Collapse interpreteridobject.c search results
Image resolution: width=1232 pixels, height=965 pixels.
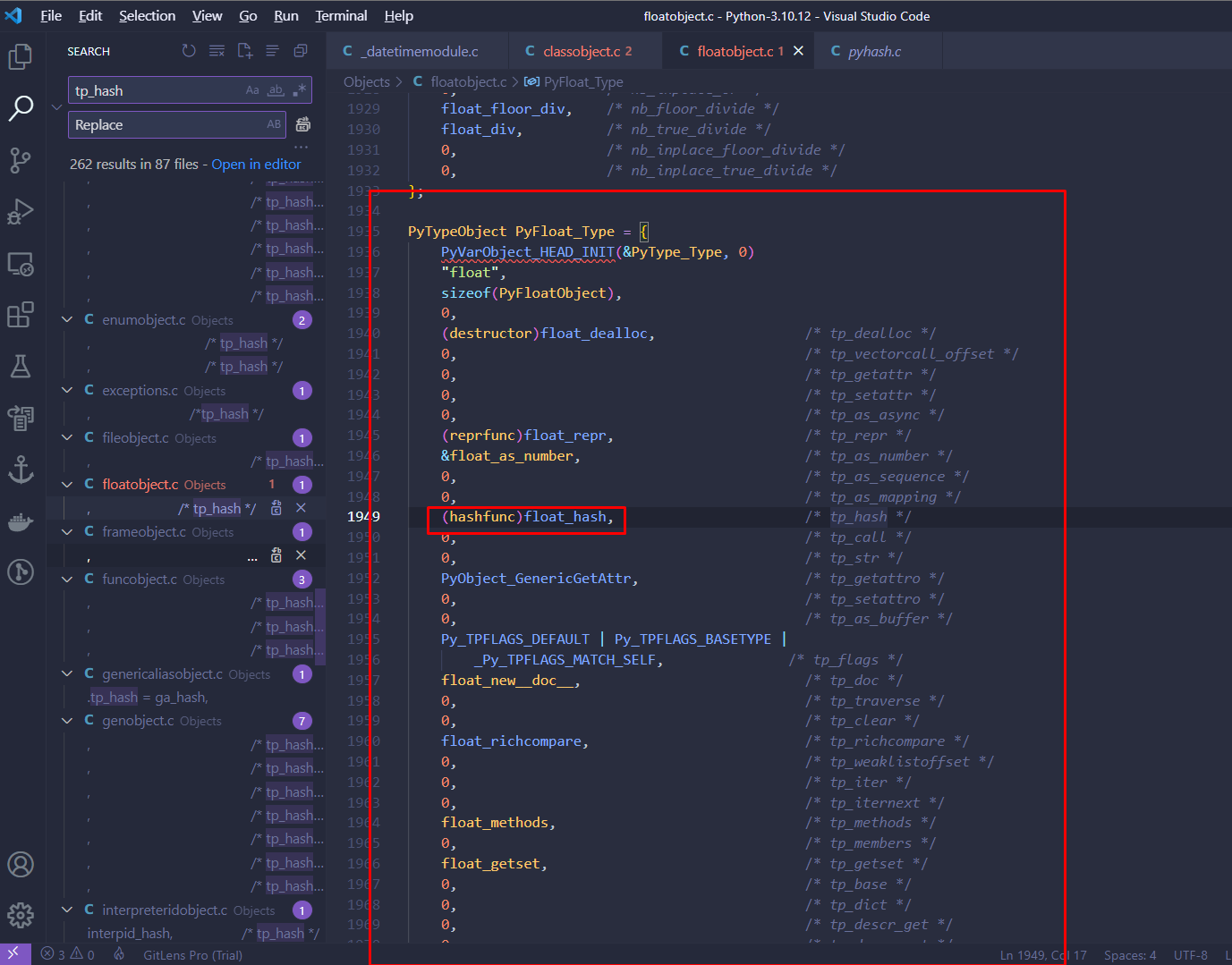click(x=67, y=910)
